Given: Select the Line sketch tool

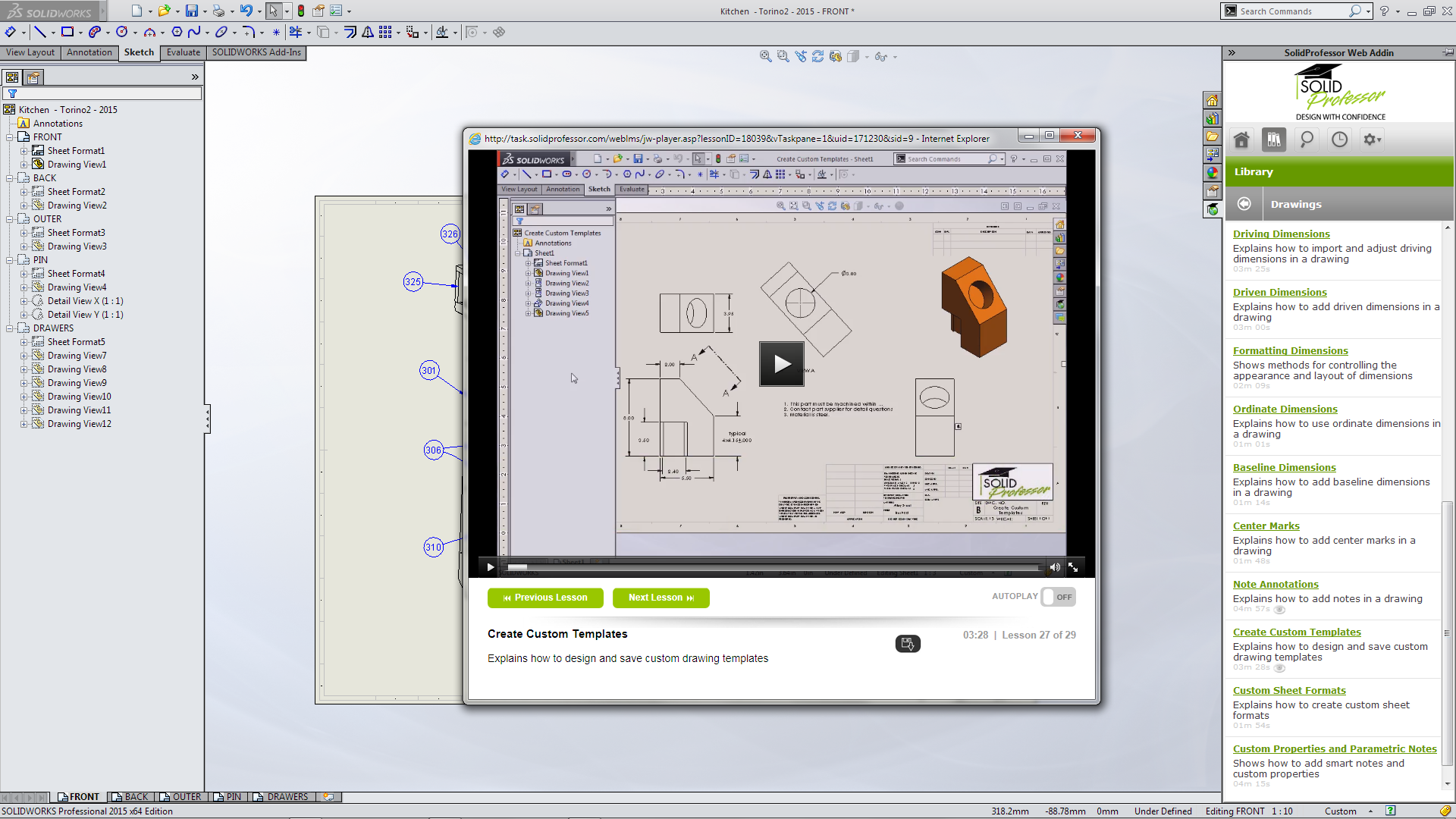Looking at the screenshot, I should tap(40, 32).
